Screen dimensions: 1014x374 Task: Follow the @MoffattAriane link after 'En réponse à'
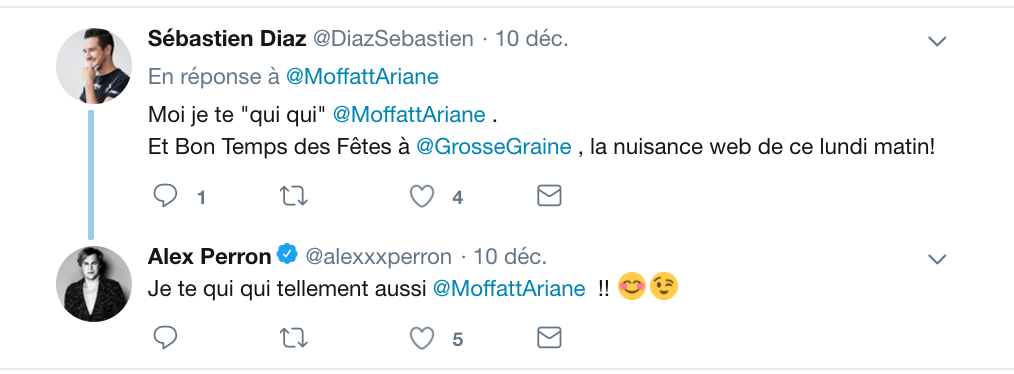(362, 77)
